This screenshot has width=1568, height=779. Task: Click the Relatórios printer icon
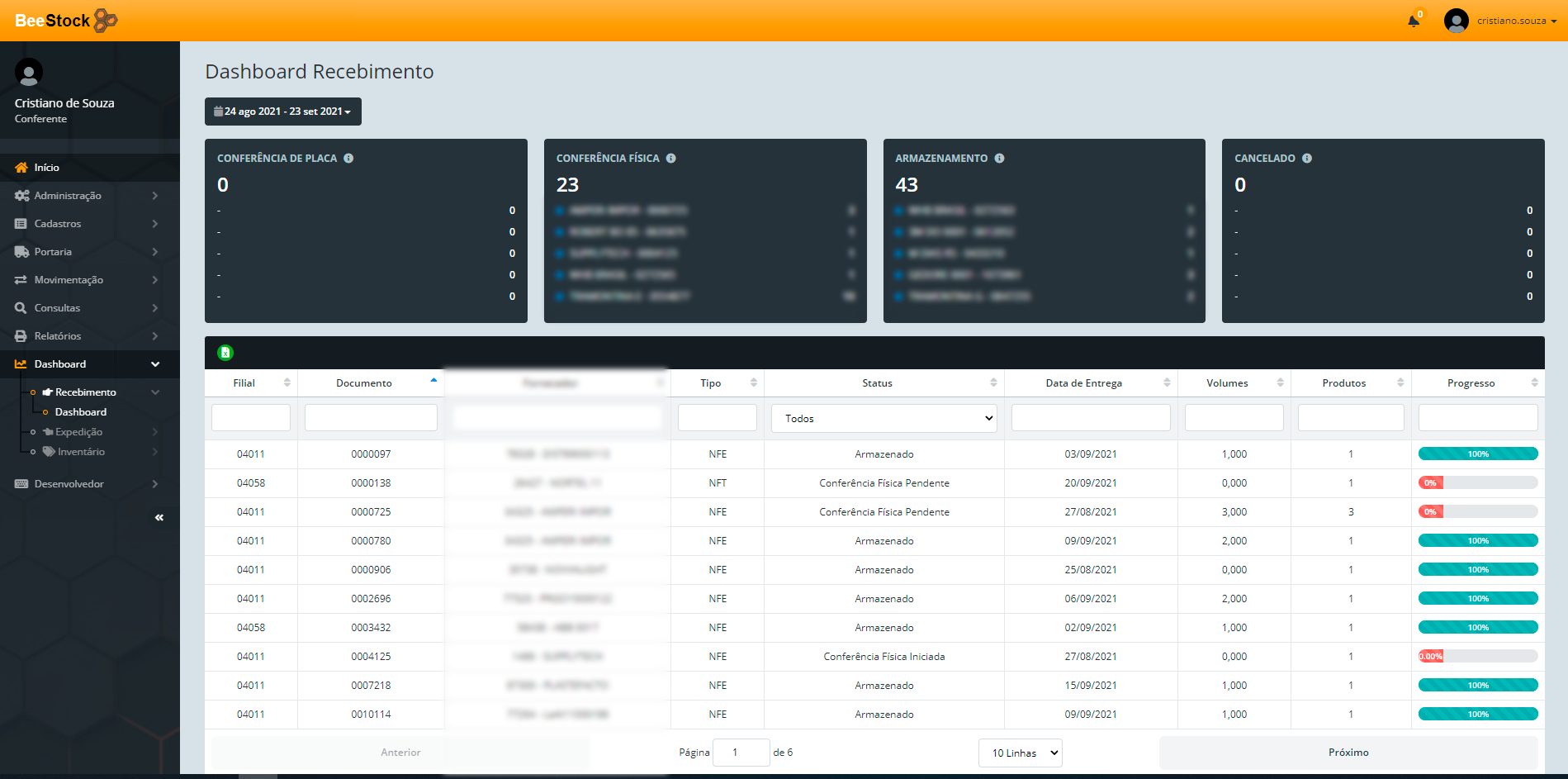click(21, 336)
